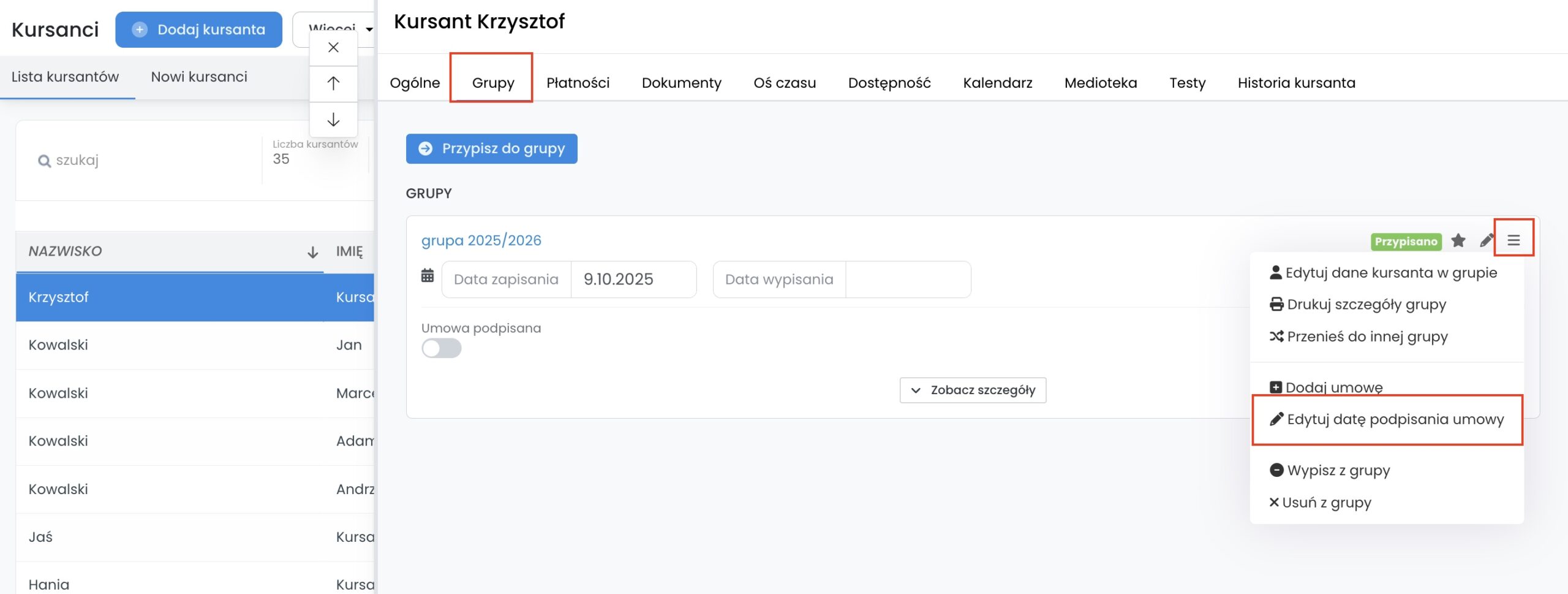Sort by NAZWISKO using the arrow icon
This screenshot has width=1568, height=594.
[x=312, y=252]
